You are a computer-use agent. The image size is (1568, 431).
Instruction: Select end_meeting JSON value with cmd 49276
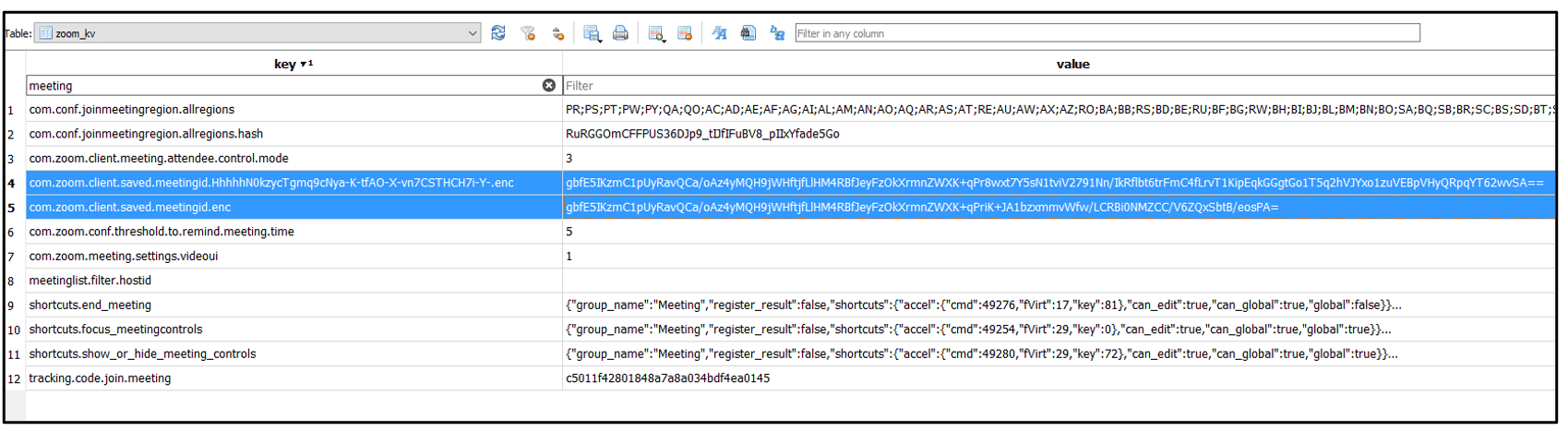coord(1059,305)
